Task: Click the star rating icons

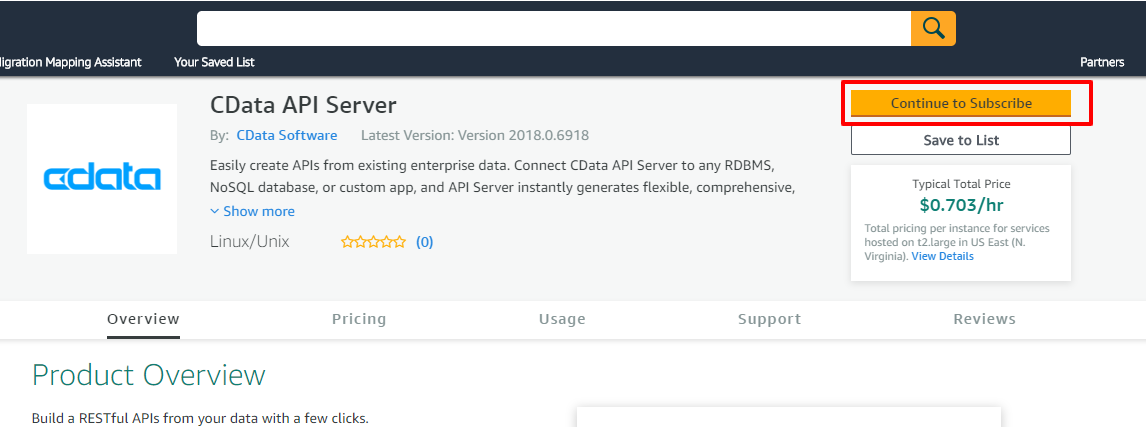Action: tap(373, 242)
